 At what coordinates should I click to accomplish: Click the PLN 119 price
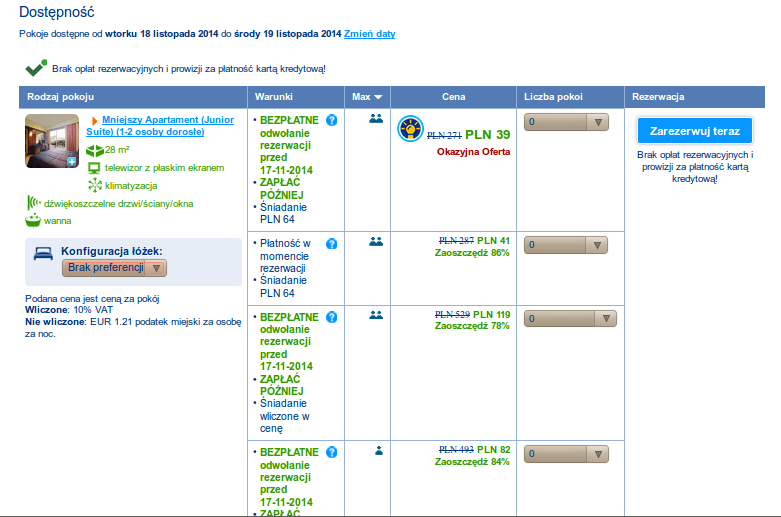pos(492,315)
